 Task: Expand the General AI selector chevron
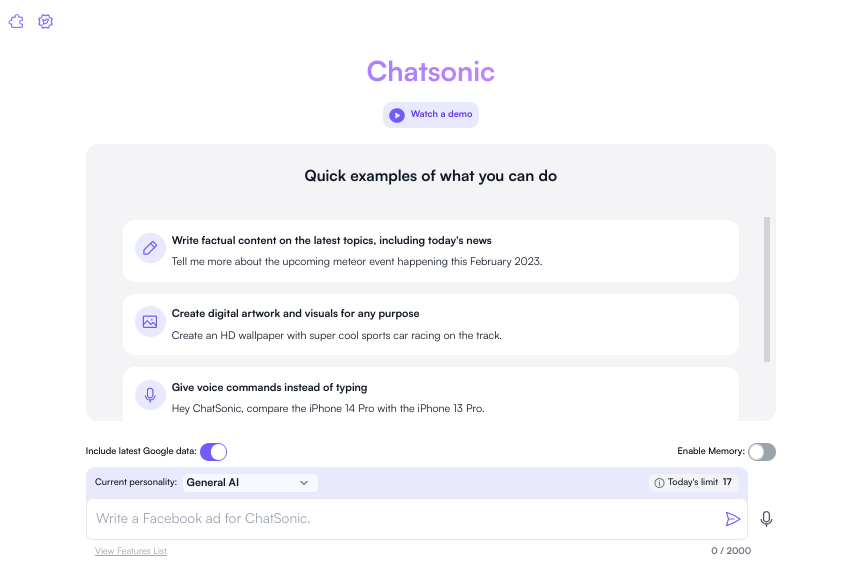(x=306, y=482)
